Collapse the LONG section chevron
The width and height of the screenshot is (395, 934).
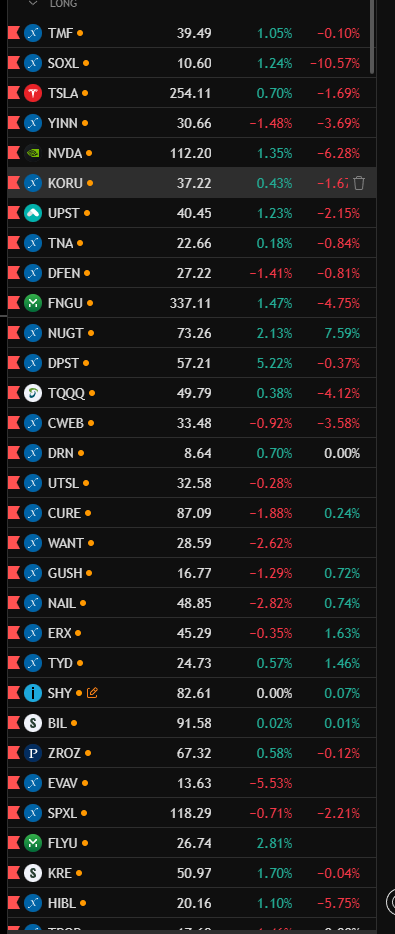[x=33, y=4]
